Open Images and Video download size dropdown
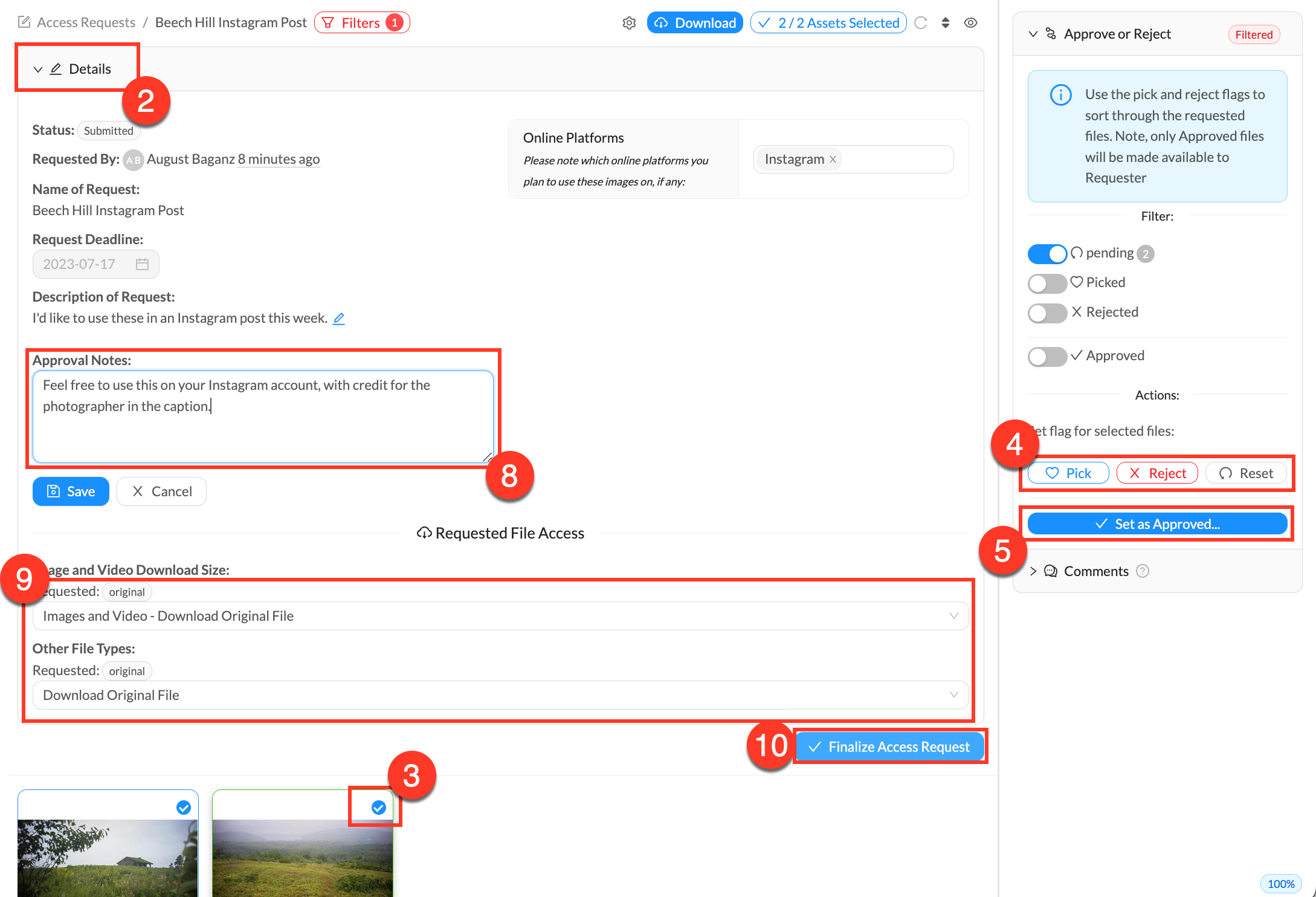Viewport: 1316px width, 897px height. tap(500, 616)
